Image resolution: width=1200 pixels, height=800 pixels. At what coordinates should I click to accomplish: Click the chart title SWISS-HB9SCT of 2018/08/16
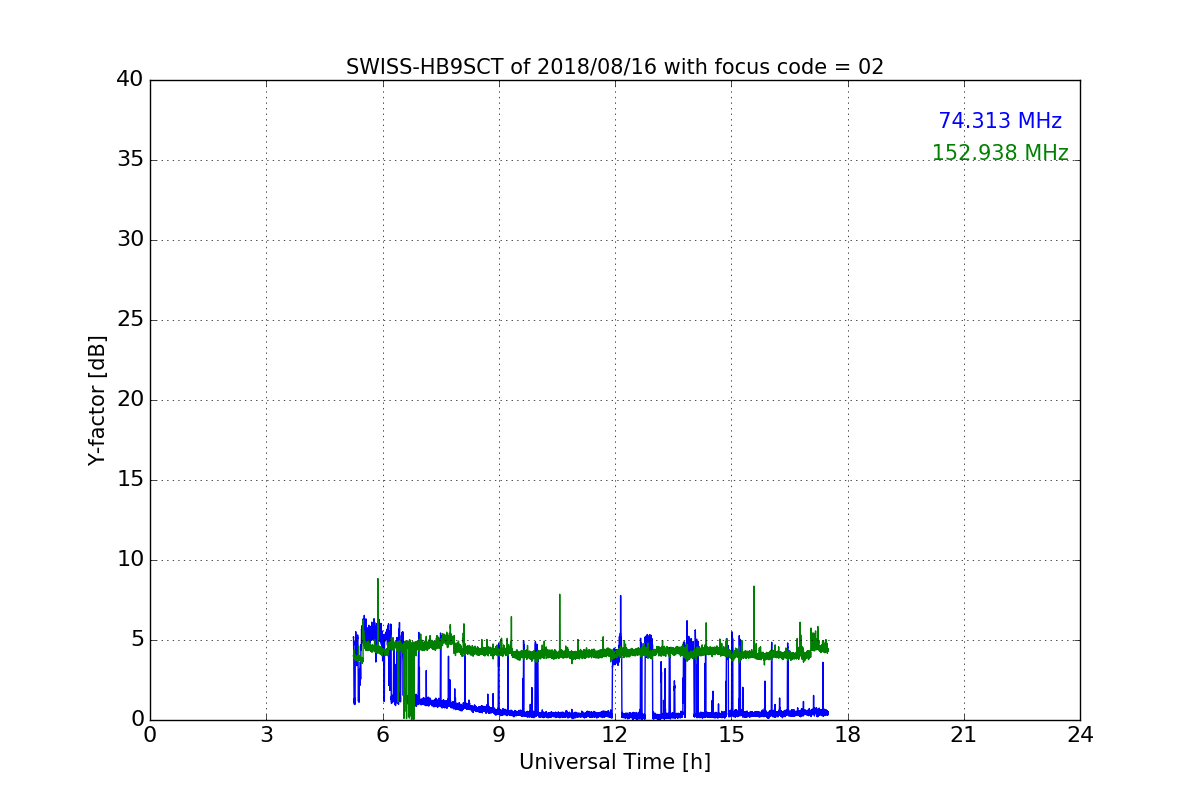click(x=615, y=67)
